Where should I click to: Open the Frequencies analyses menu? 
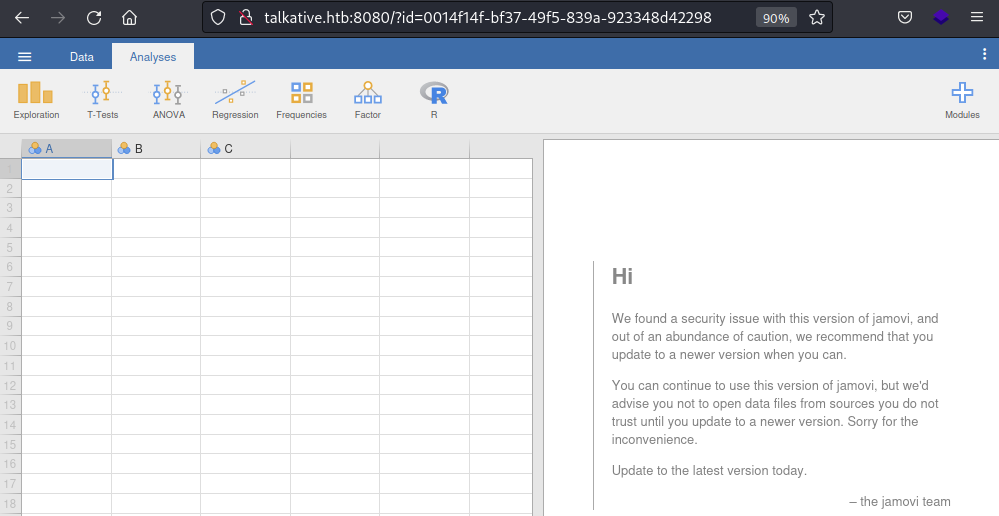click(301, 100)
